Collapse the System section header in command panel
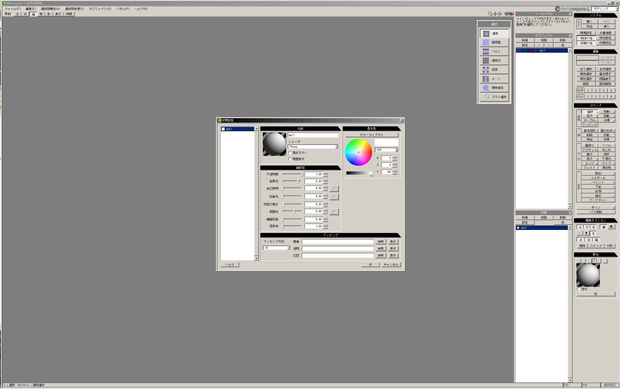This screenshot has height=389, width=620. [595, 15]
